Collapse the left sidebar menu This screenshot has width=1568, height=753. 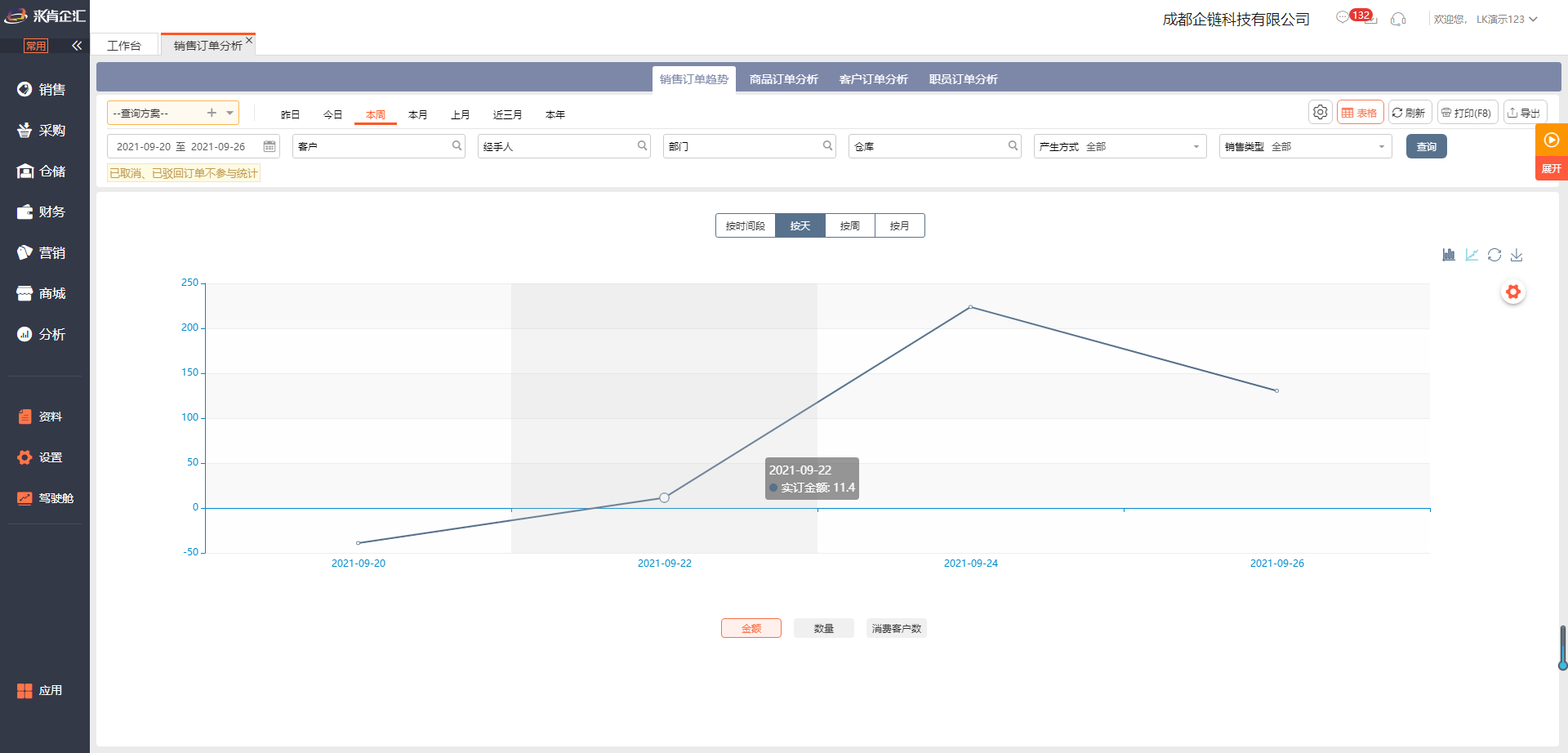77,46
